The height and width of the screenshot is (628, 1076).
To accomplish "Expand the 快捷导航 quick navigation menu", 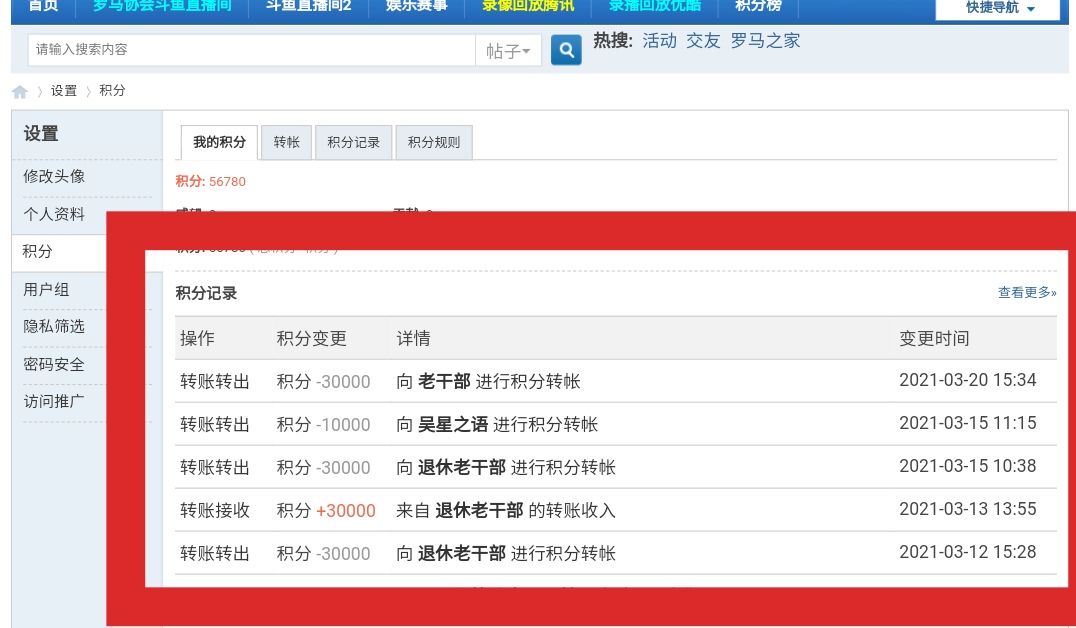I will point(998,8).
